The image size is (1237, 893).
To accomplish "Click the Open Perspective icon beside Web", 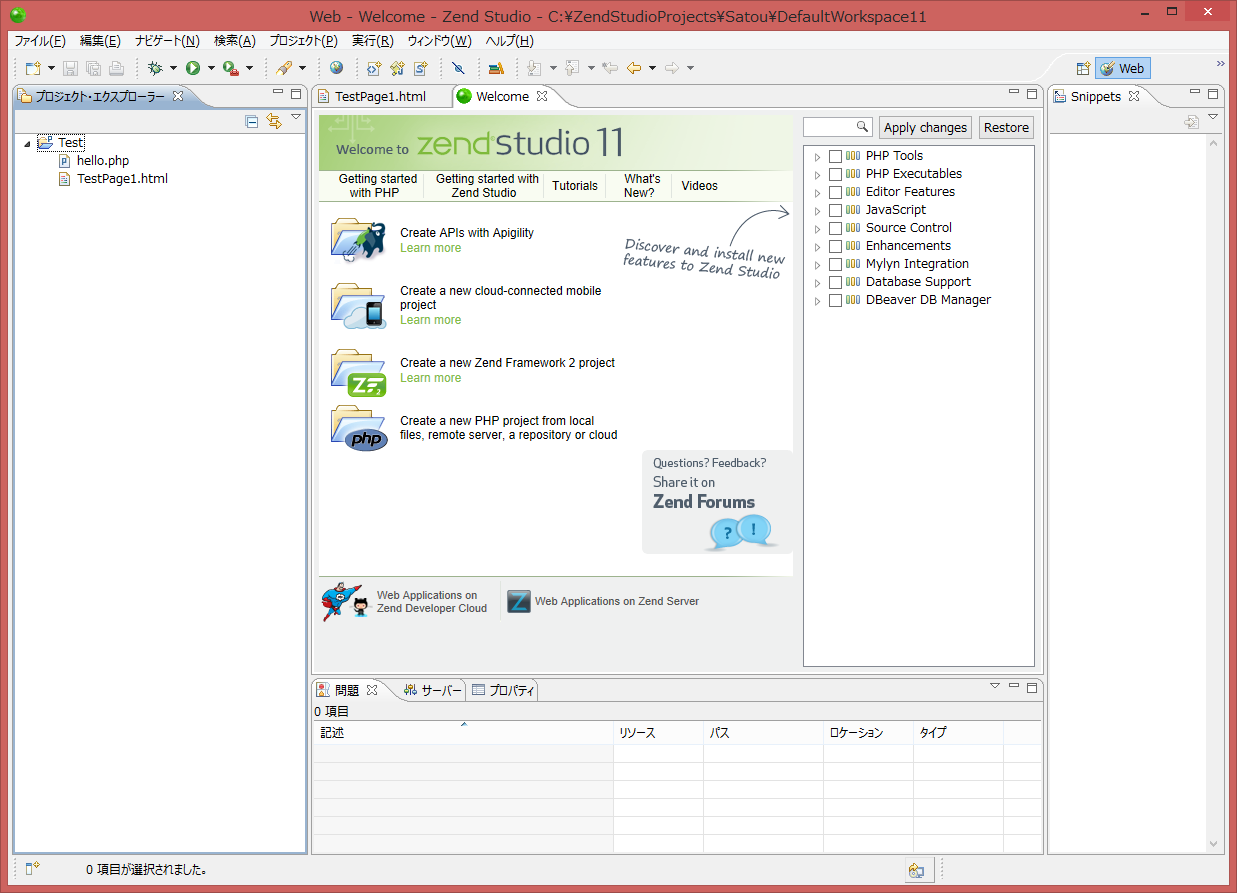I will click(x=1082, y=68).
